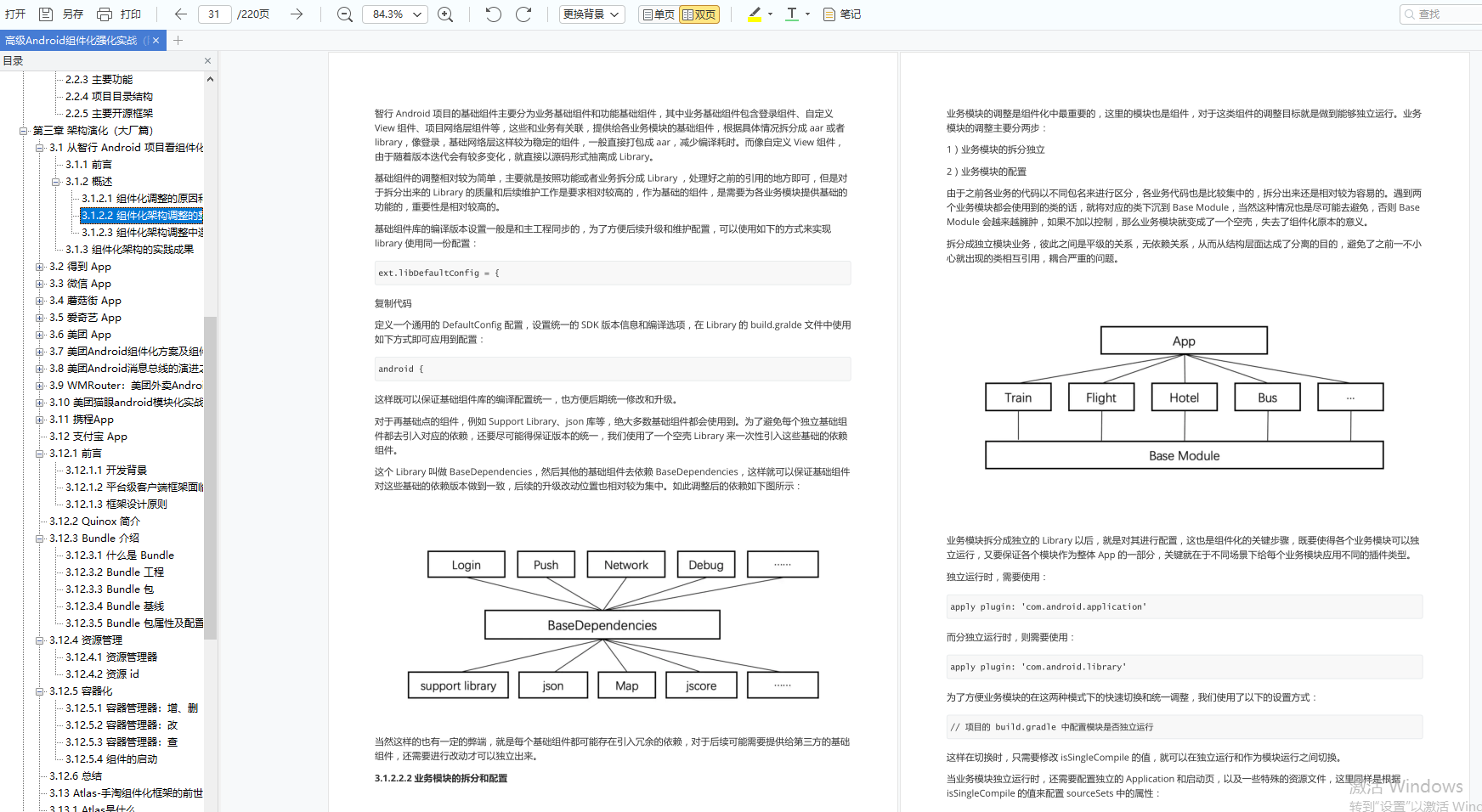Image resolution: width=1482 pixels, height=812 pixels.
Task: Click the outline panel vertical scrollbar thumb
Action: [210, 477]
